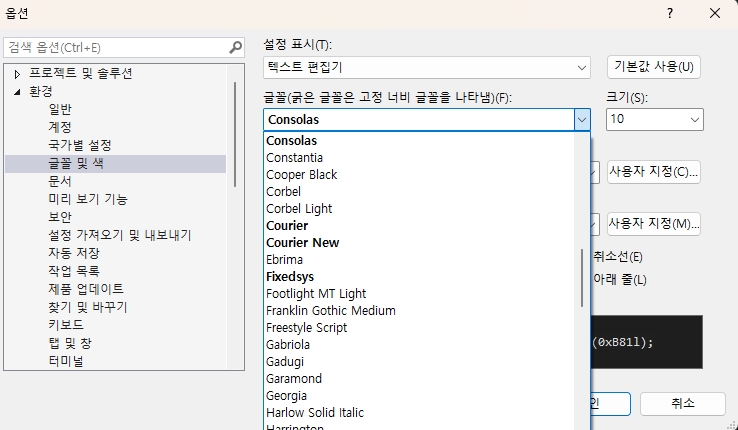Viewport: 738px width, 430px height.
Task: Open 일반 under 환경 settings
Action: [60, 109]
